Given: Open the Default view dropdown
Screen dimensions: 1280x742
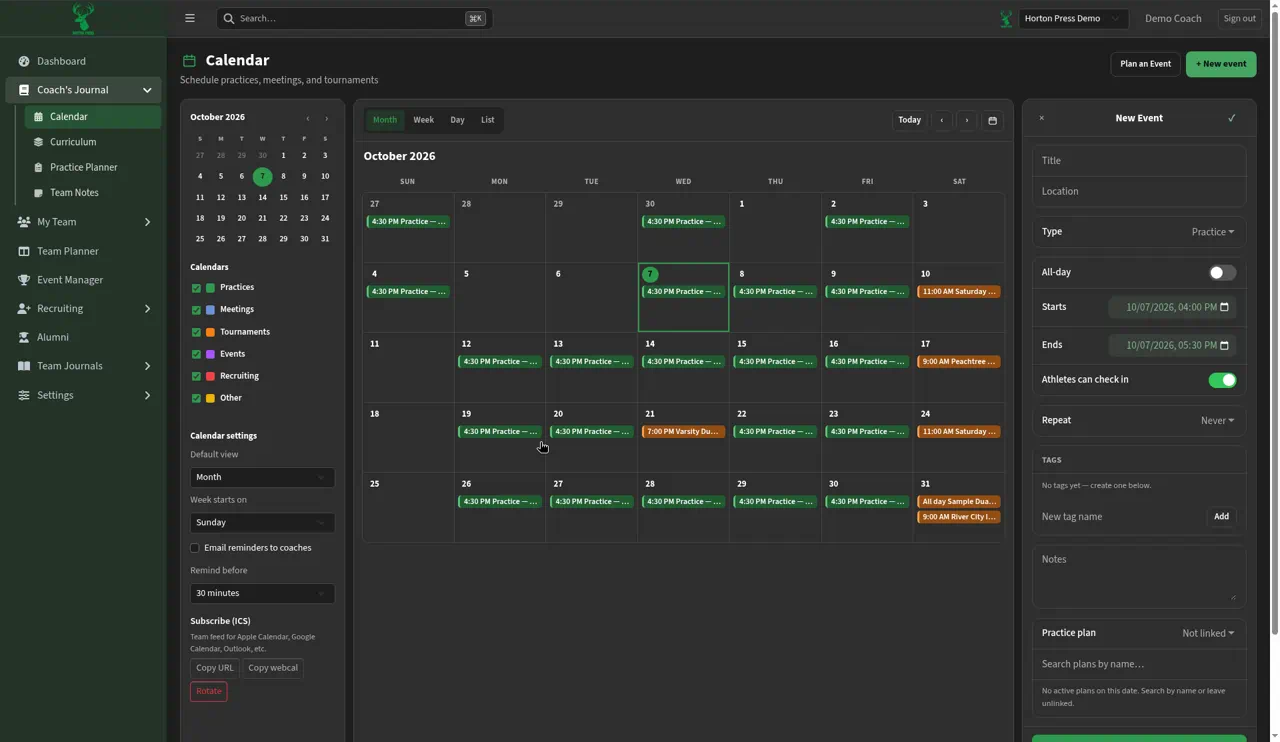Looking at the screenshot, I should (x=262, y=477).
